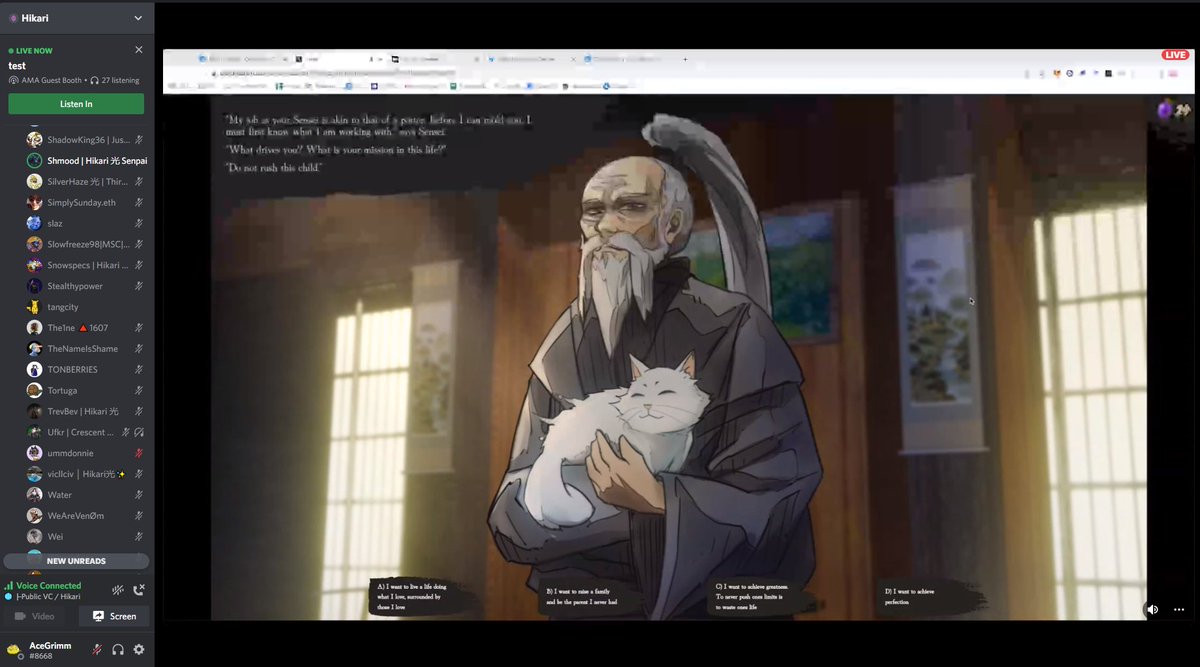The image size is (1200, 667).
Task: Click the AMA Guest Booth stage icon
Action: [13, 80]
